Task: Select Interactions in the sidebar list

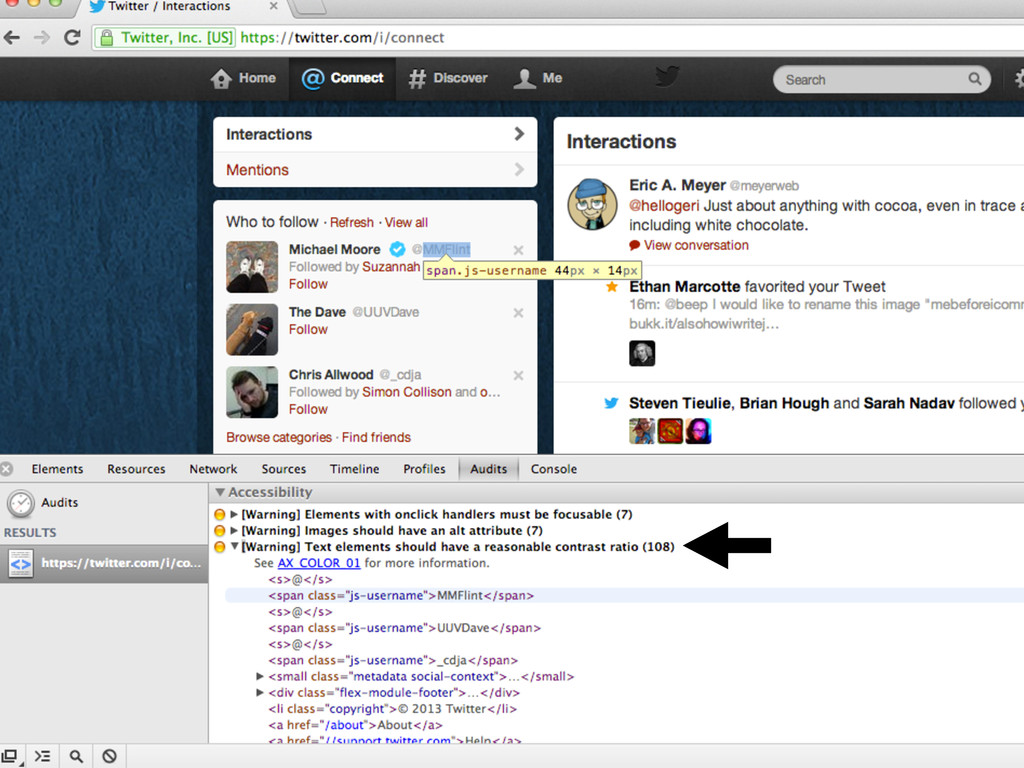Action: click(375, 135)
